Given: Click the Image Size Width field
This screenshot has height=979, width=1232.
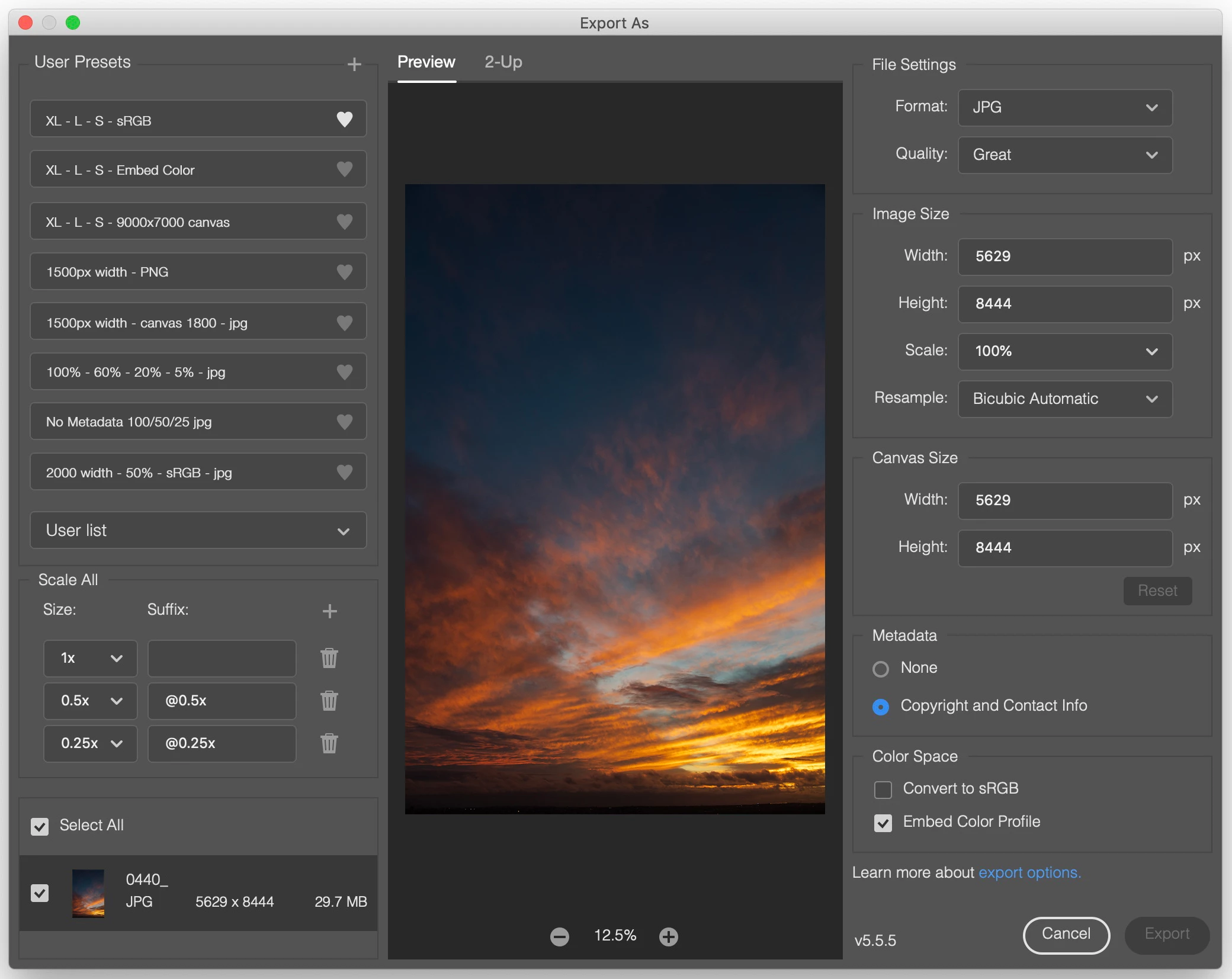Looking at the screenshot, I should click(1064, 256).
